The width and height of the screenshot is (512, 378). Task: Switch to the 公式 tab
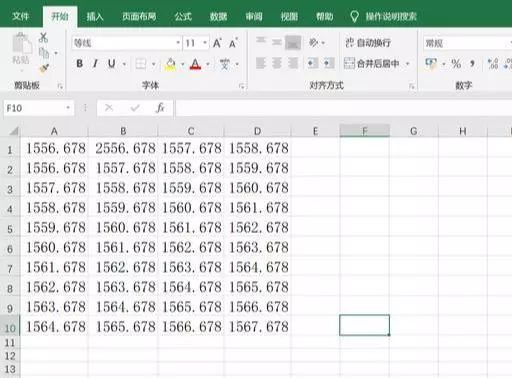tap(183, 16)
